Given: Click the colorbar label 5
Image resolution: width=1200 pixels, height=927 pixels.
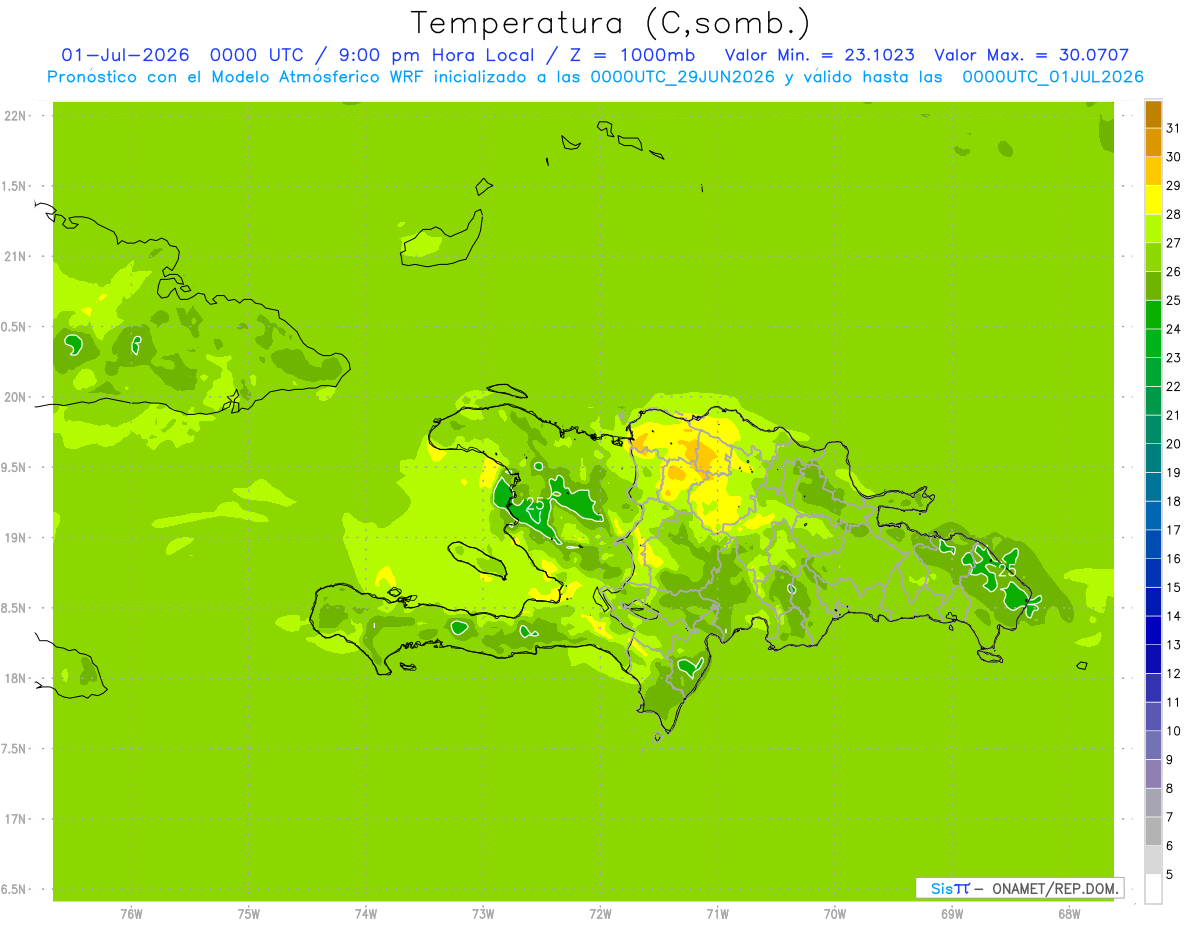Looking at the screenshot, I should [x=1170, y=874].
